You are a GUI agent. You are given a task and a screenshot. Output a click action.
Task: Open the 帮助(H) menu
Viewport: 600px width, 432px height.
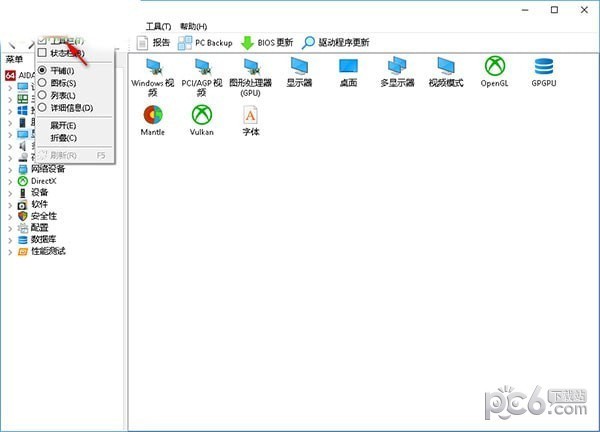(194, 26)
